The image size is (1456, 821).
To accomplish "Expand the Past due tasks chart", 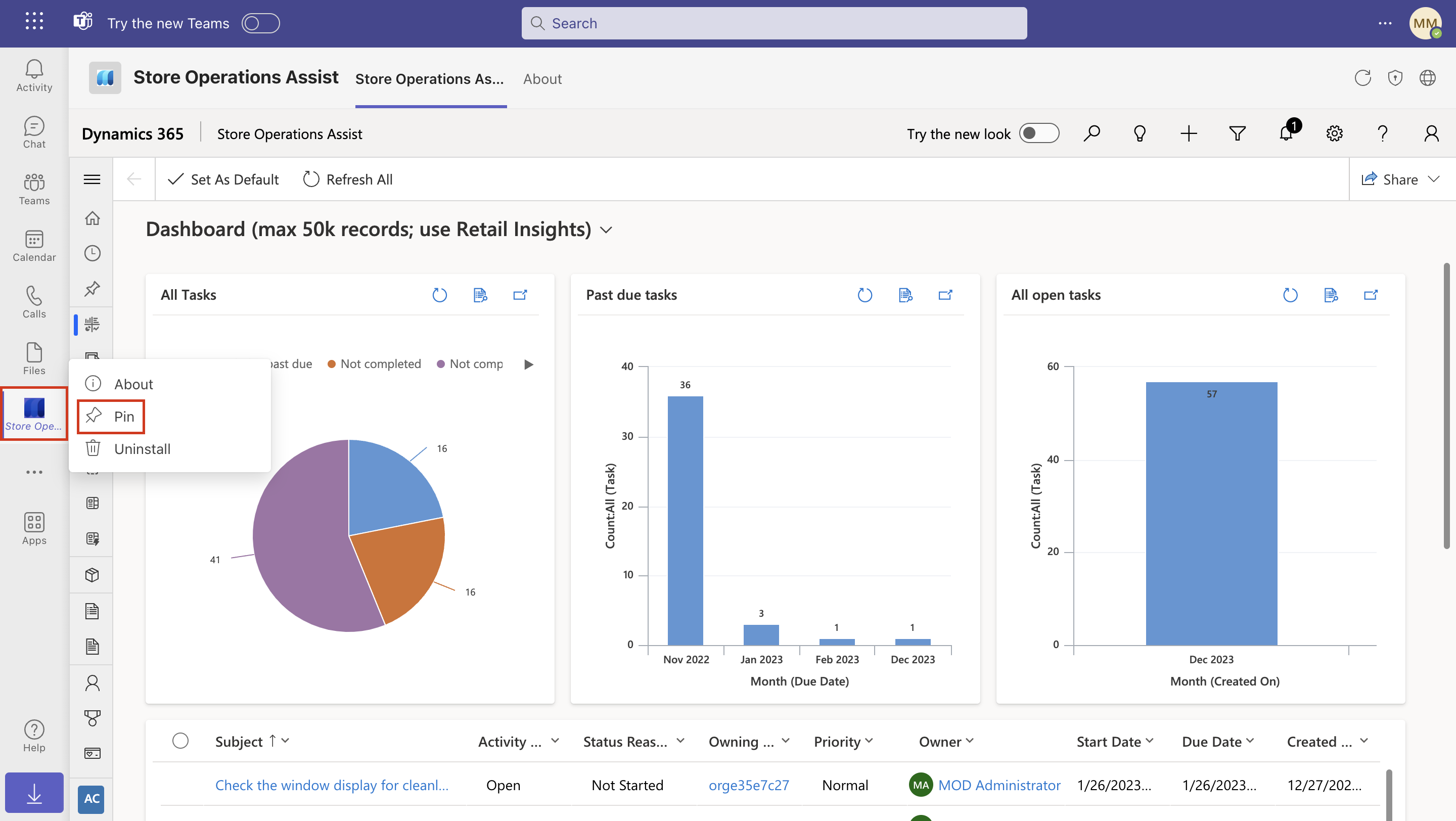I will (945, 295).
